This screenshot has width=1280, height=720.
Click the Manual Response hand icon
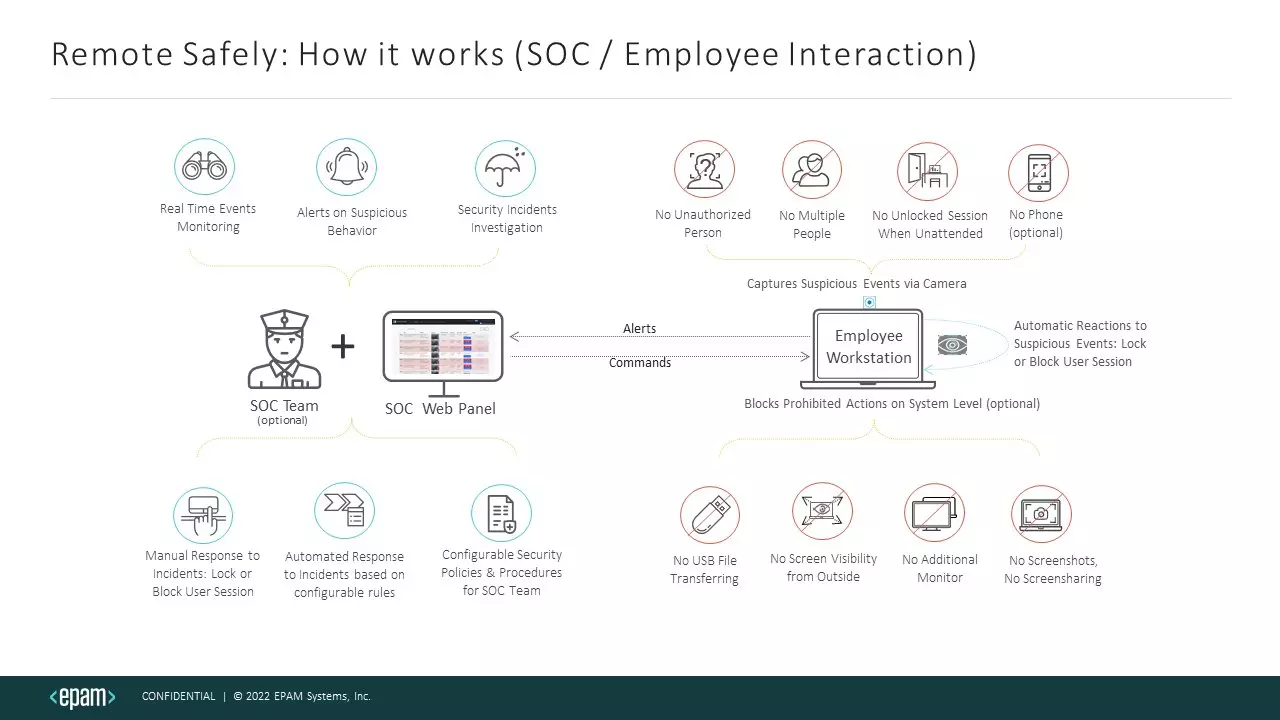click(x=203, y=516)
